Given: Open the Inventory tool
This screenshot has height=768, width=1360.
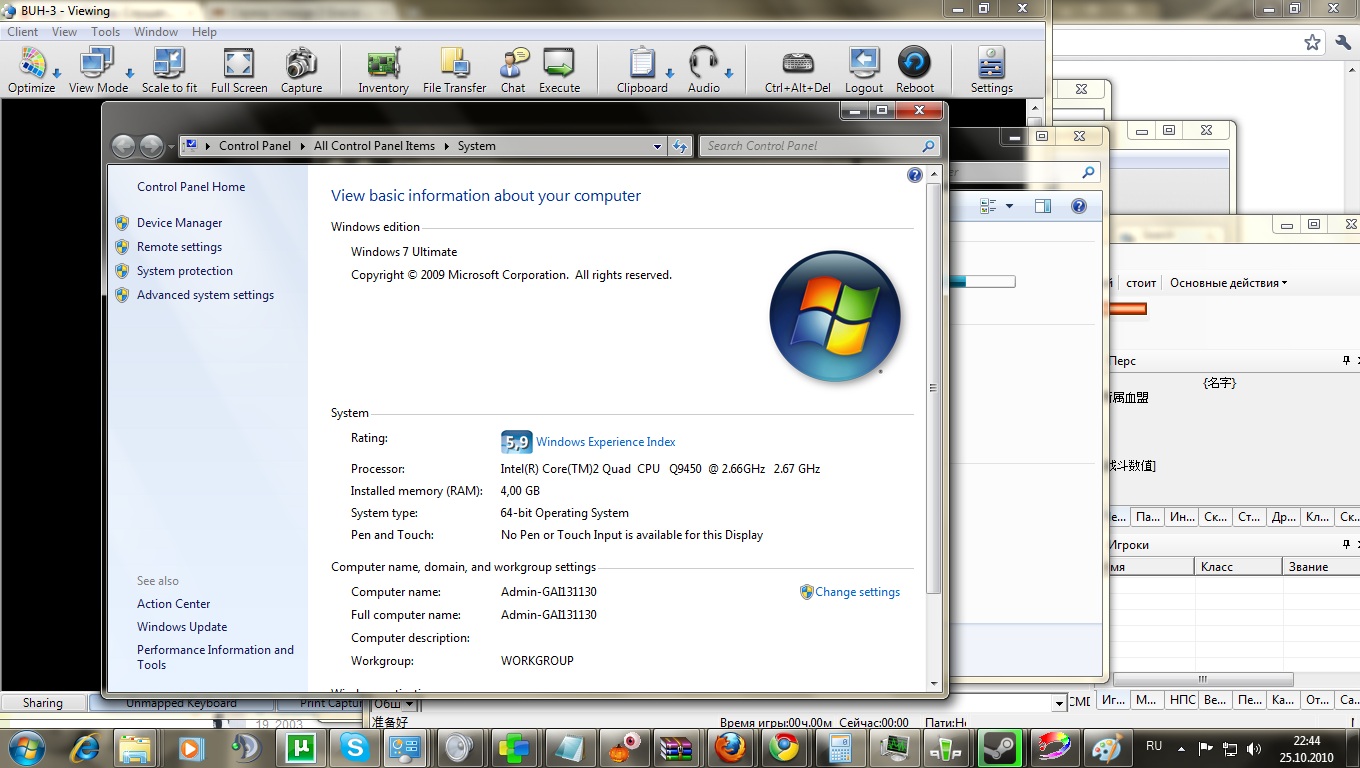Looking at the screenshot, I should click(x=383, y=70).
